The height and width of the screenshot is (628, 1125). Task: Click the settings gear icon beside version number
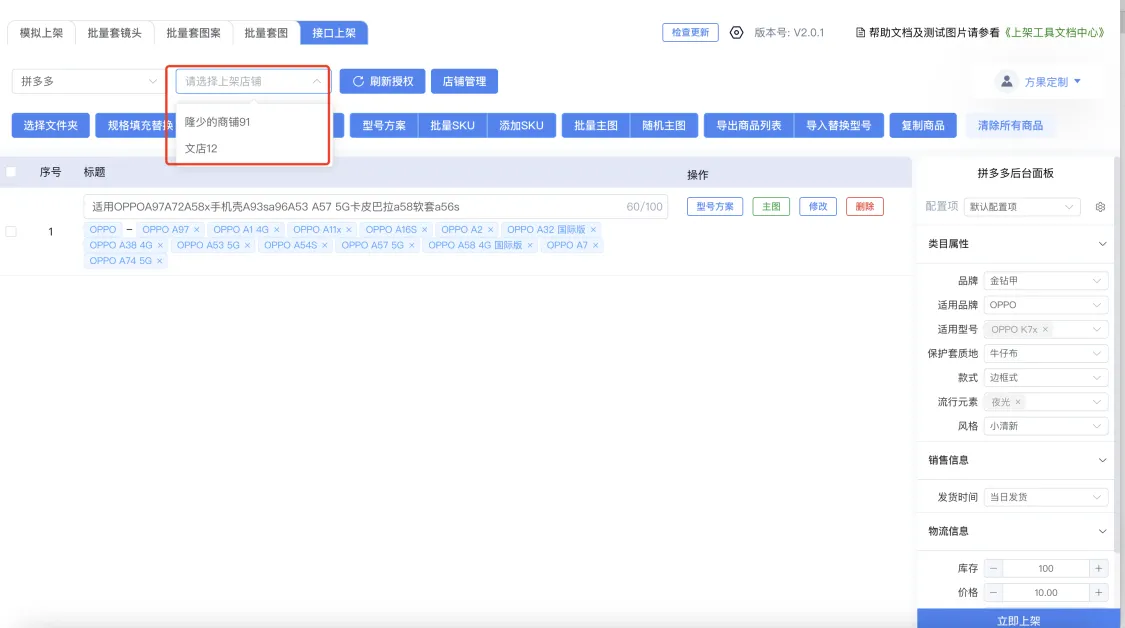pyautogui.click(x=737, y=32)
